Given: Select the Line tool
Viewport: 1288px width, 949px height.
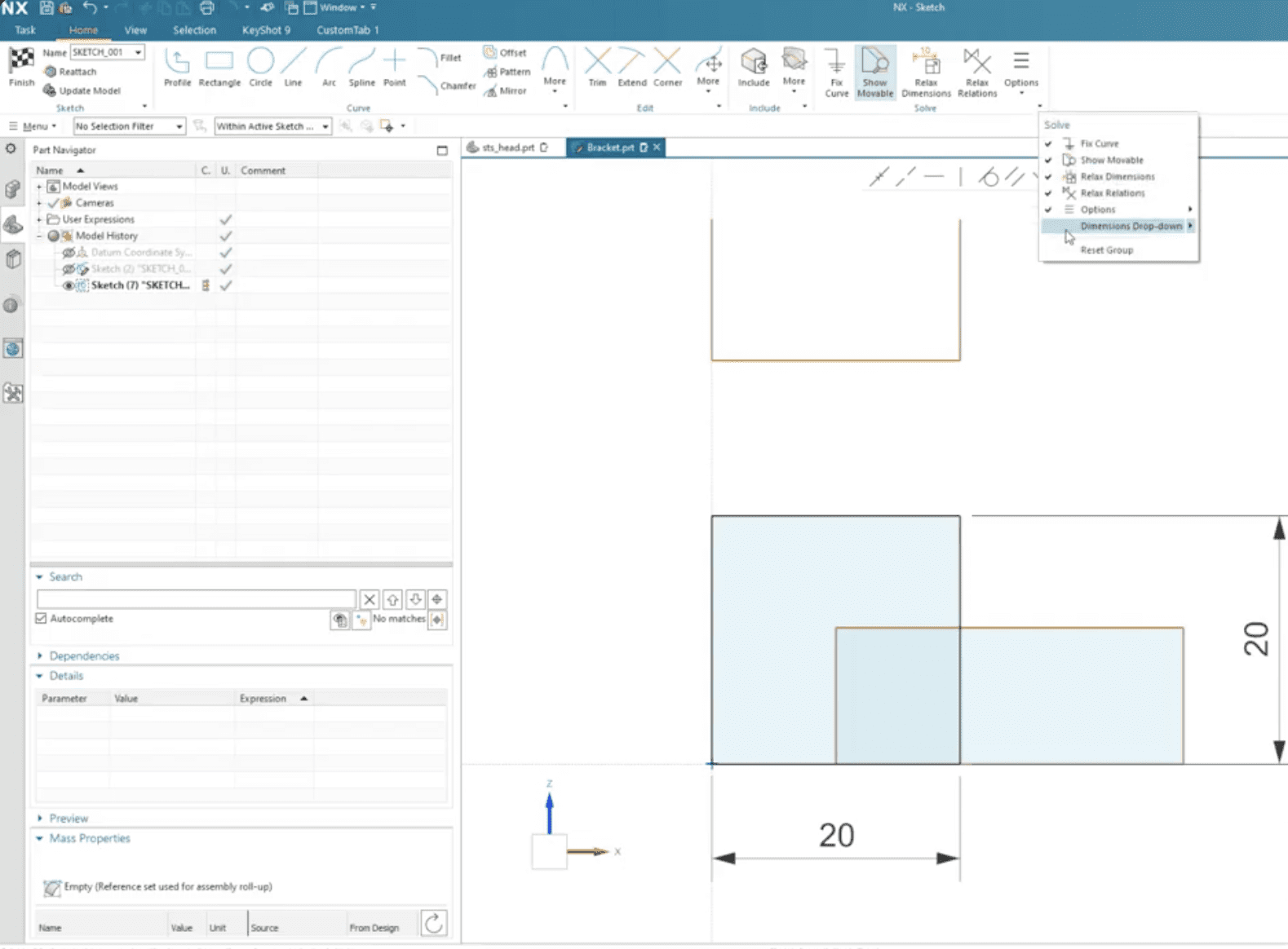Looking at the screenshot, I should 293,67.
